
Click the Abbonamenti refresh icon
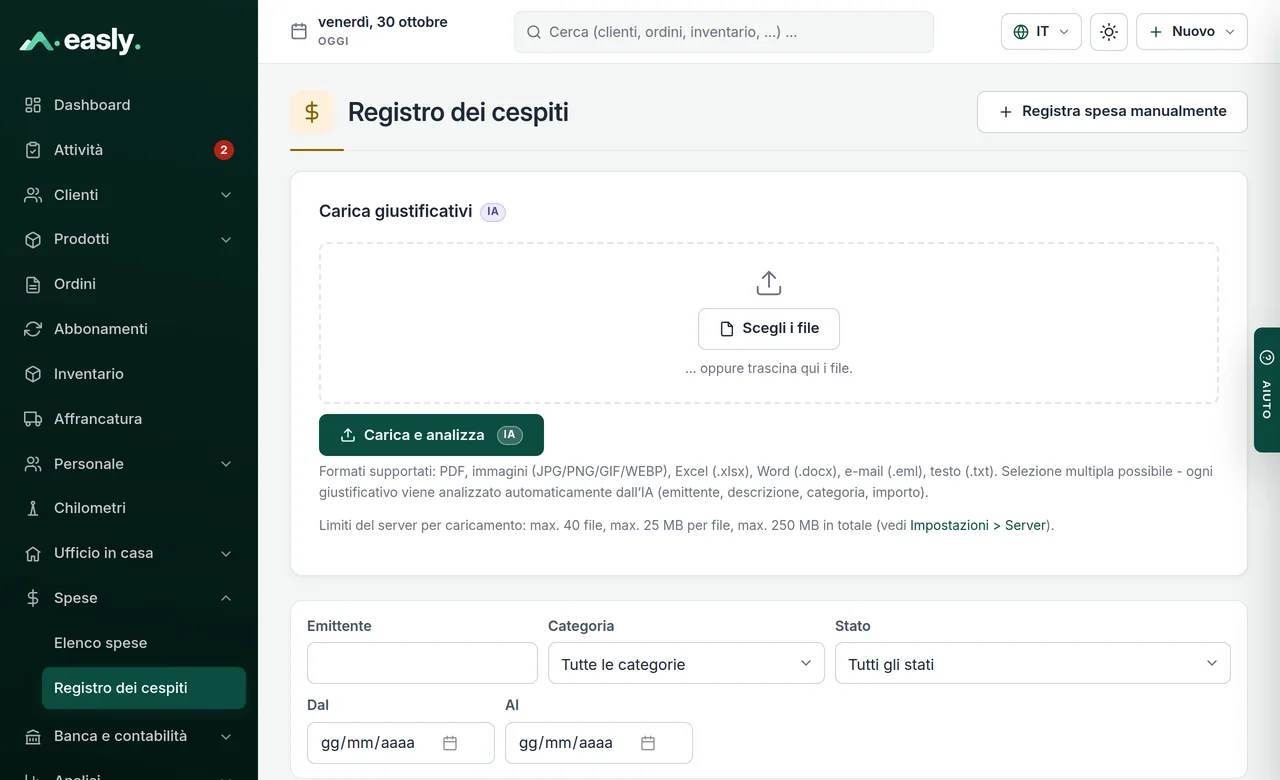tap(33, 329)
